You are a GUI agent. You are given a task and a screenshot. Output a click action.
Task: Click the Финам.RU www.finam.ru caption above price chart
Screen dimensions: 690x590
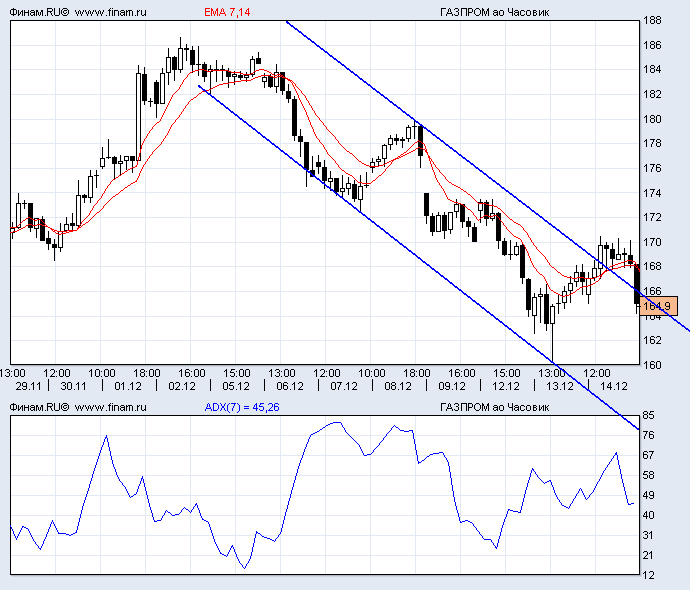(78, 12)
